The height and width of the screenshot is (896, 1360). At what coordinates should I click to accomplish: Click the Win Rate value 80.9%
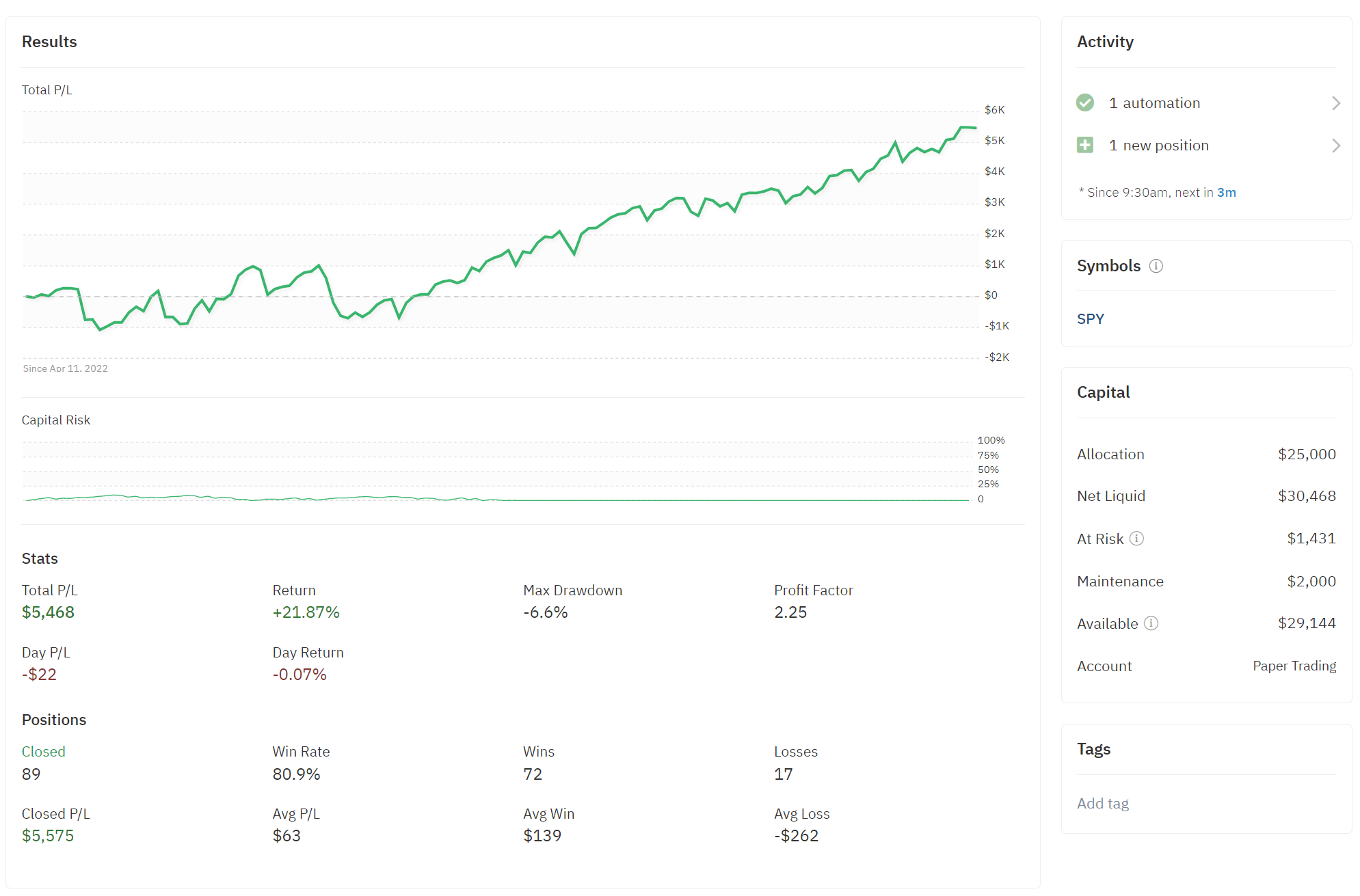click(296, 774)
